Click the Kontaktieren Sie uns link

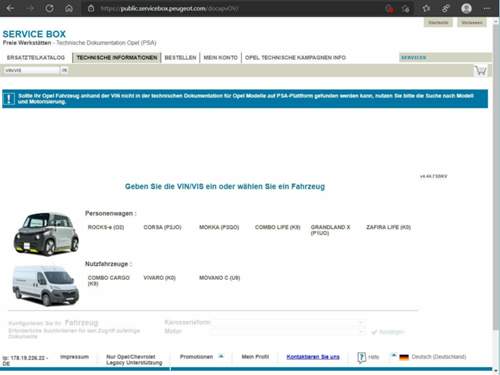313,357
